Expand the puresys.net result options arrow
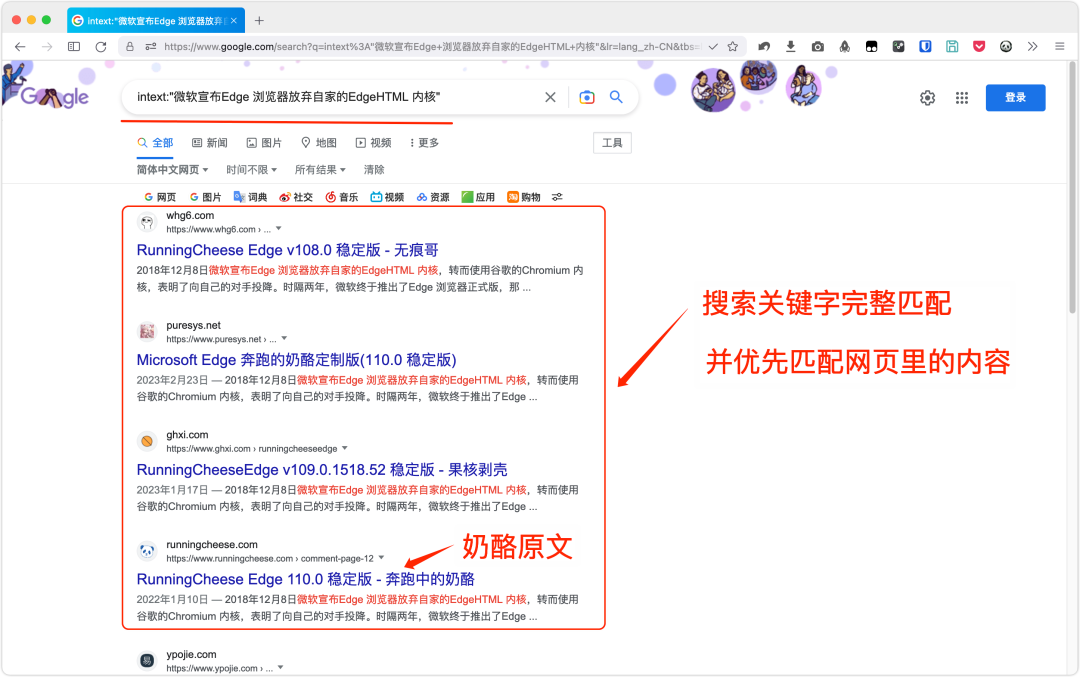This screenshot has width=1080, height=677. tap(284, 338)
